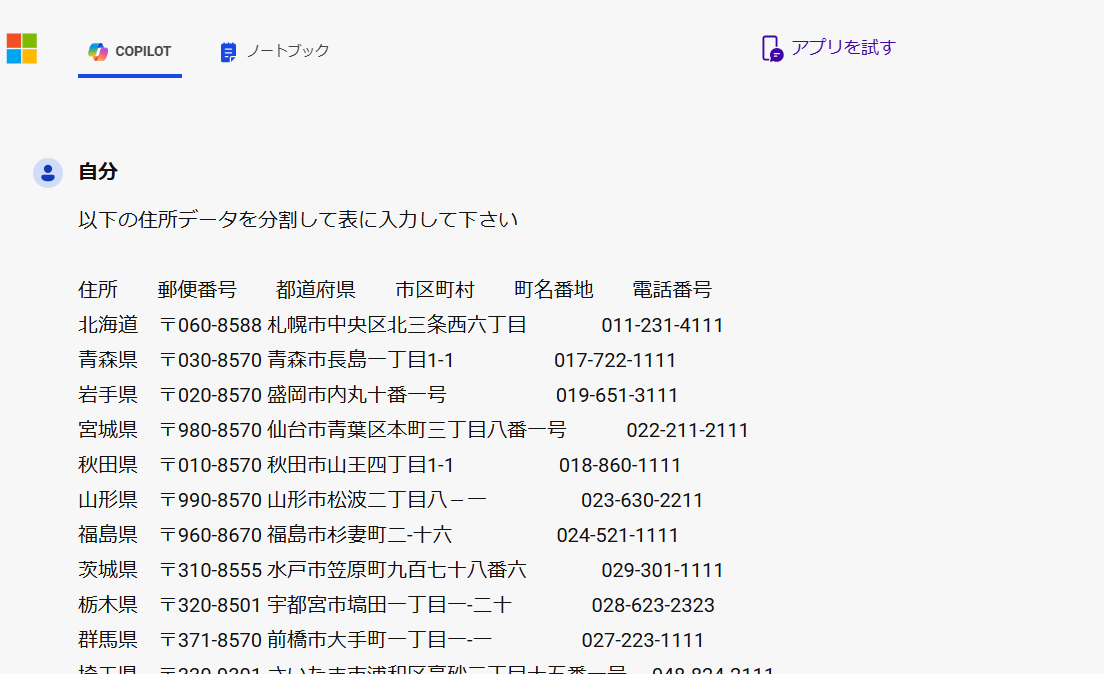1104x674 pixels.
Task: Click the 市区町村 column header
Action: click(434, 289)
